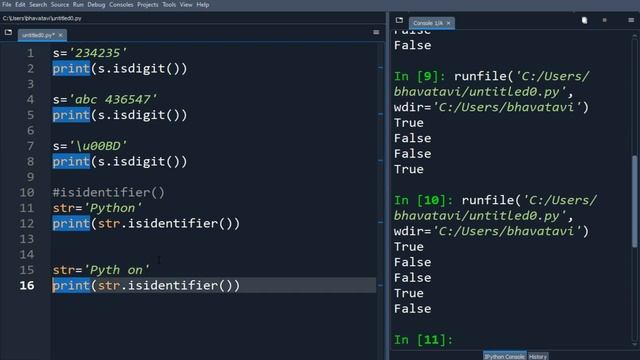Open the View menu
Screen dimensions: 640x360
coord(186,5)
